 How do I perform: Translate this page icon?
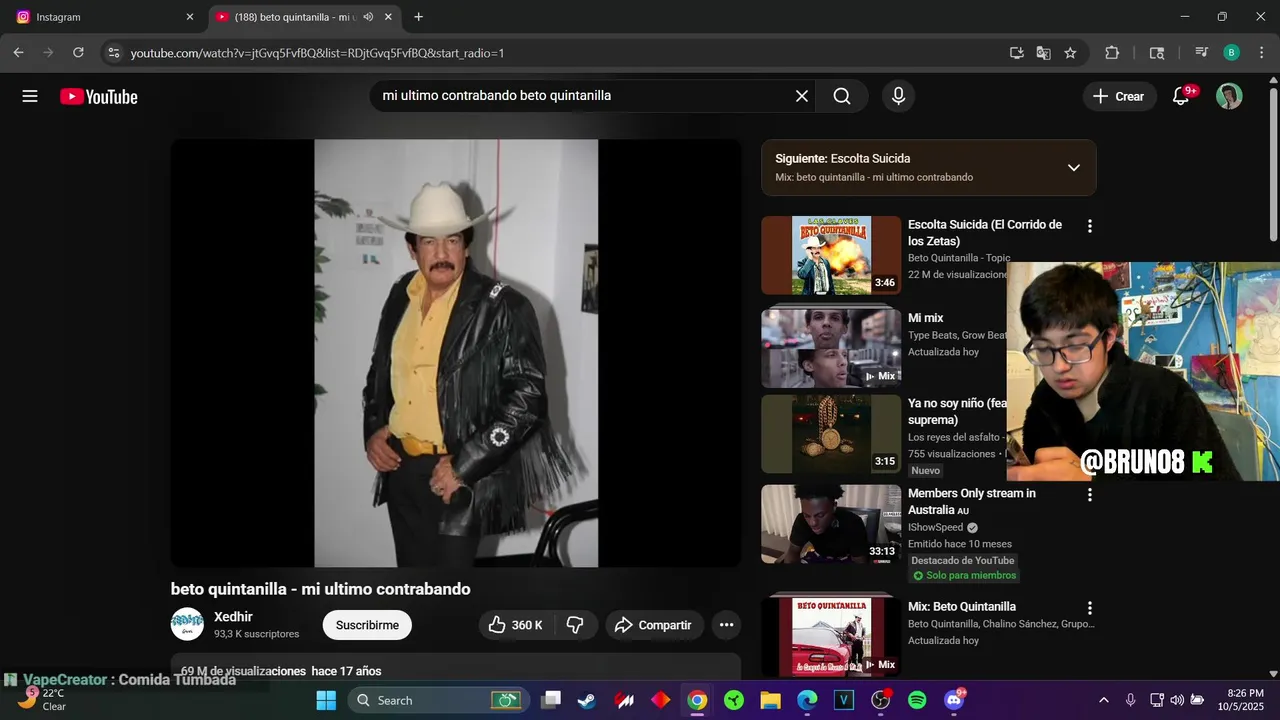1043,53
